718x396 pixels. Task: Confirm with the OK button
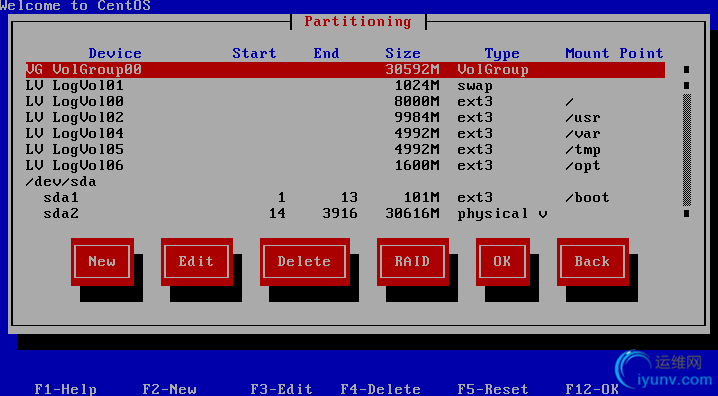click(x=502, y=261)
